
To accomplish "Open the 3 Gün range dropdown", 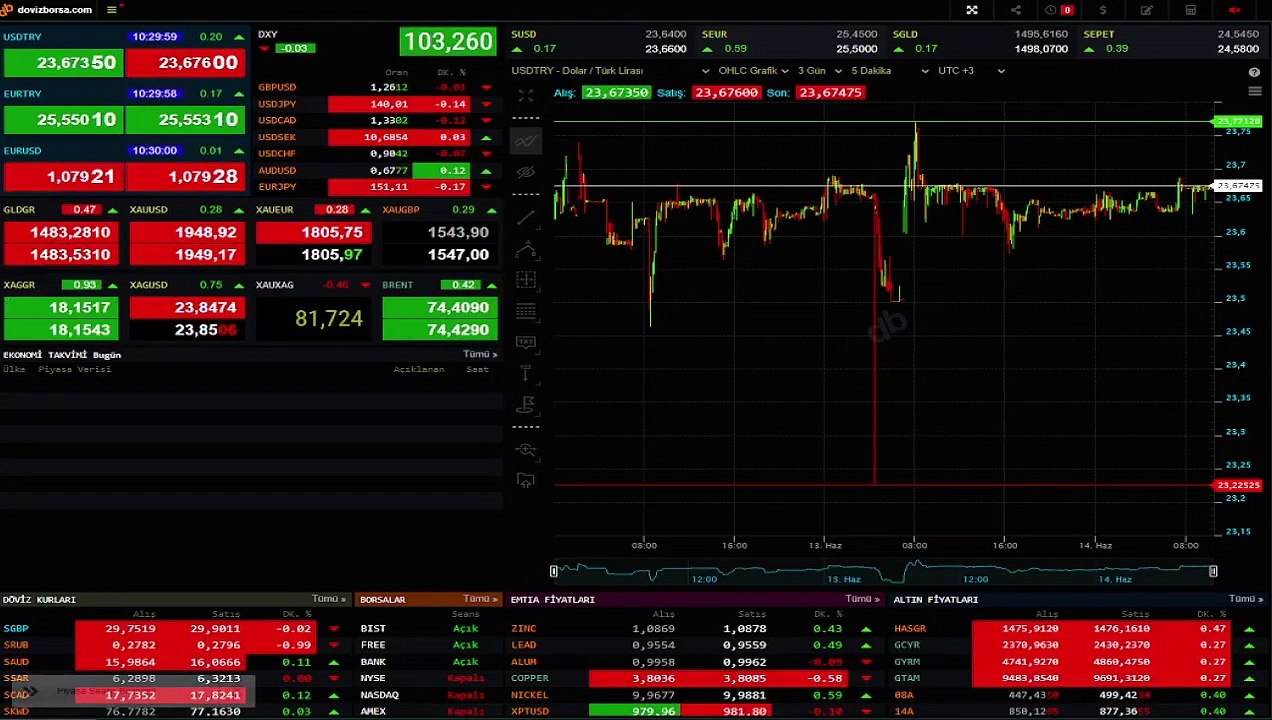I will (818, 71).
